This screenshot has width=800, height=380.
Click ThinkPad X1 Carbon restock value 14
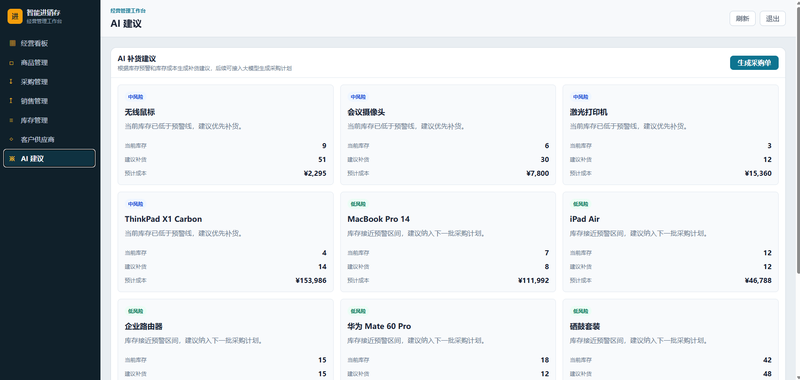pyautogui.click(x=322, y=267)
